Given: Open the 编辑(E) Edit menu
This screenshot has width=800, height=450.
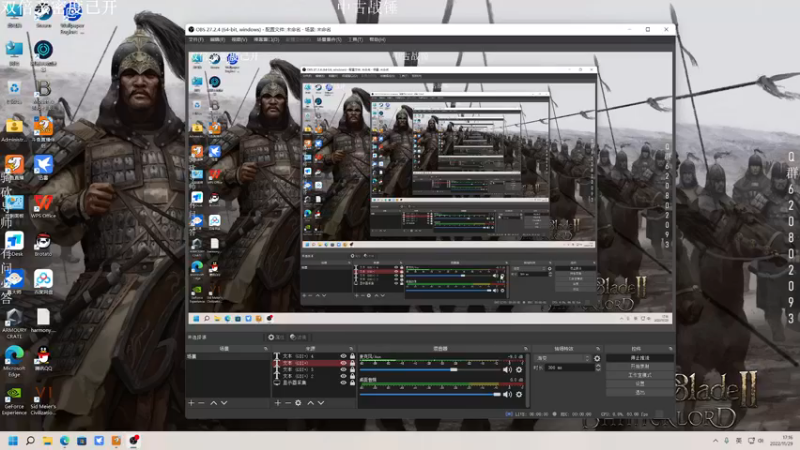Looking at the screenshot, I should pos(217,39).
